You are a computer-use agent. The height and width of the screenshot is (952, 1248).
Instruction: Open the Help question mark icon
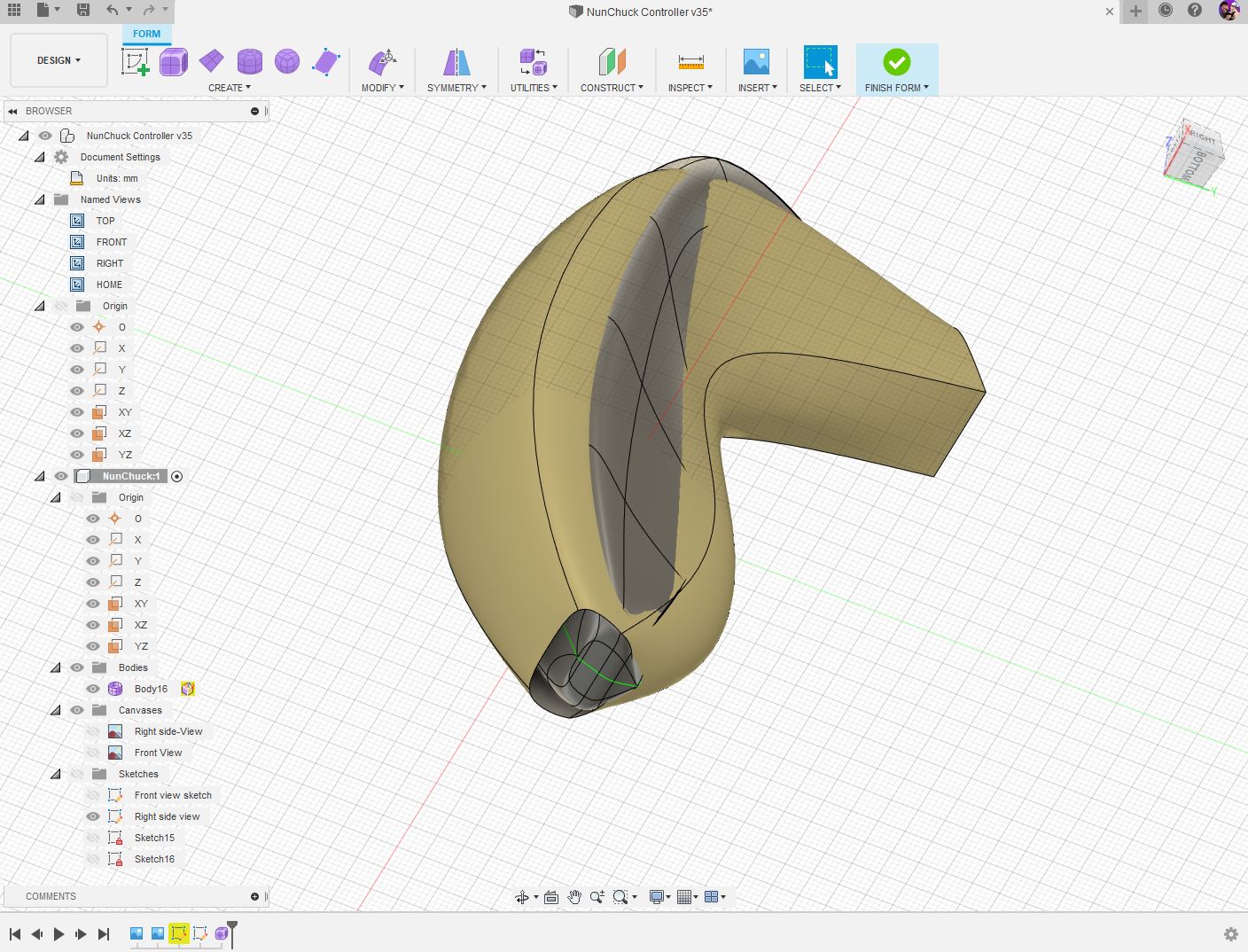click(1195, 11)
